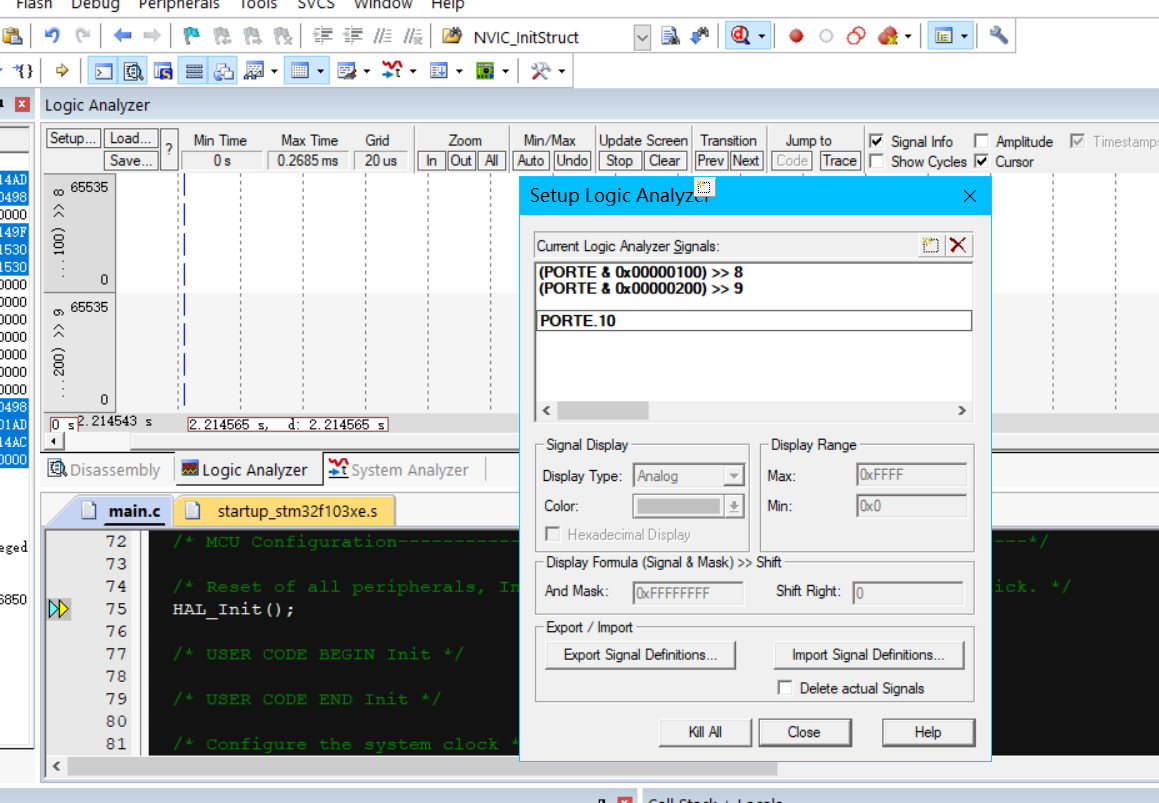Expand the Analysis Windows dropdown arrow

[412, 72]
